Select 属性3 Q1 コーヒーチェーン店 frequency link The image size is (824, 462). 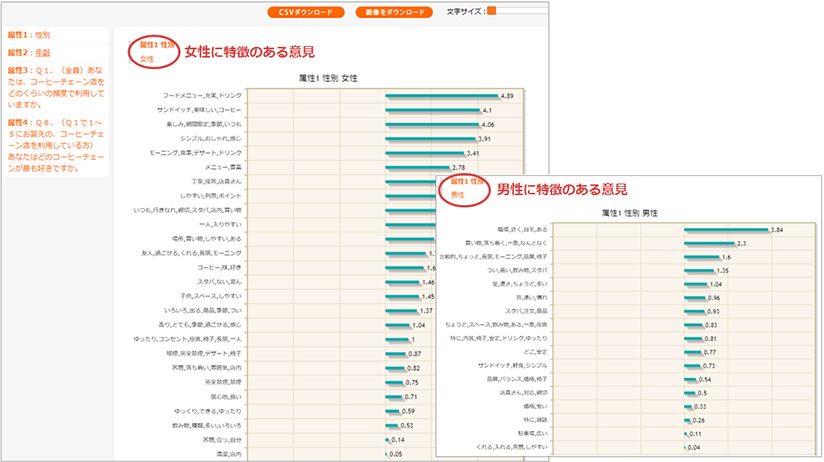pyautogui.click(x=56, y=87)
